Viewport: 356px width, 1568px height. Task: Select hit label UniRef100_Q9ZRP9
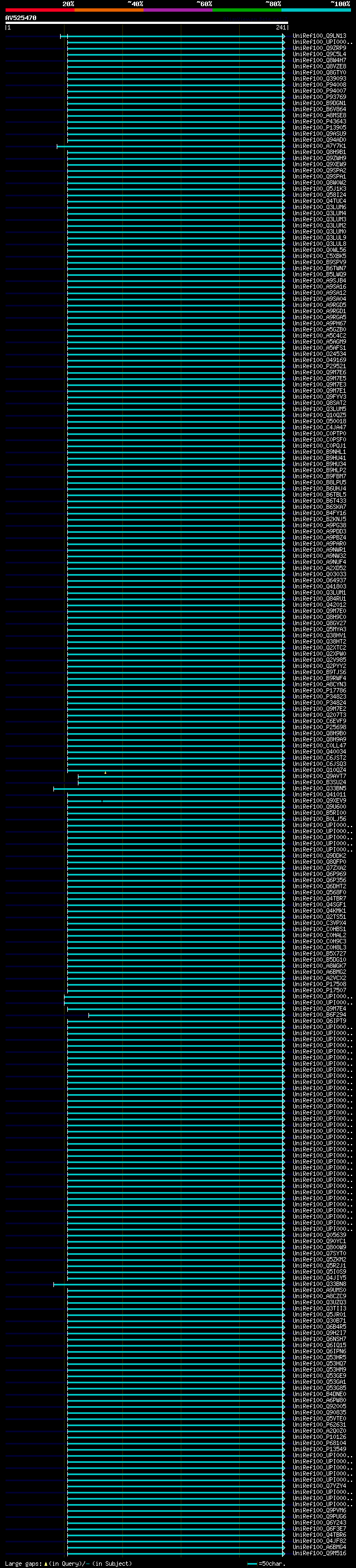pos(319,48)
